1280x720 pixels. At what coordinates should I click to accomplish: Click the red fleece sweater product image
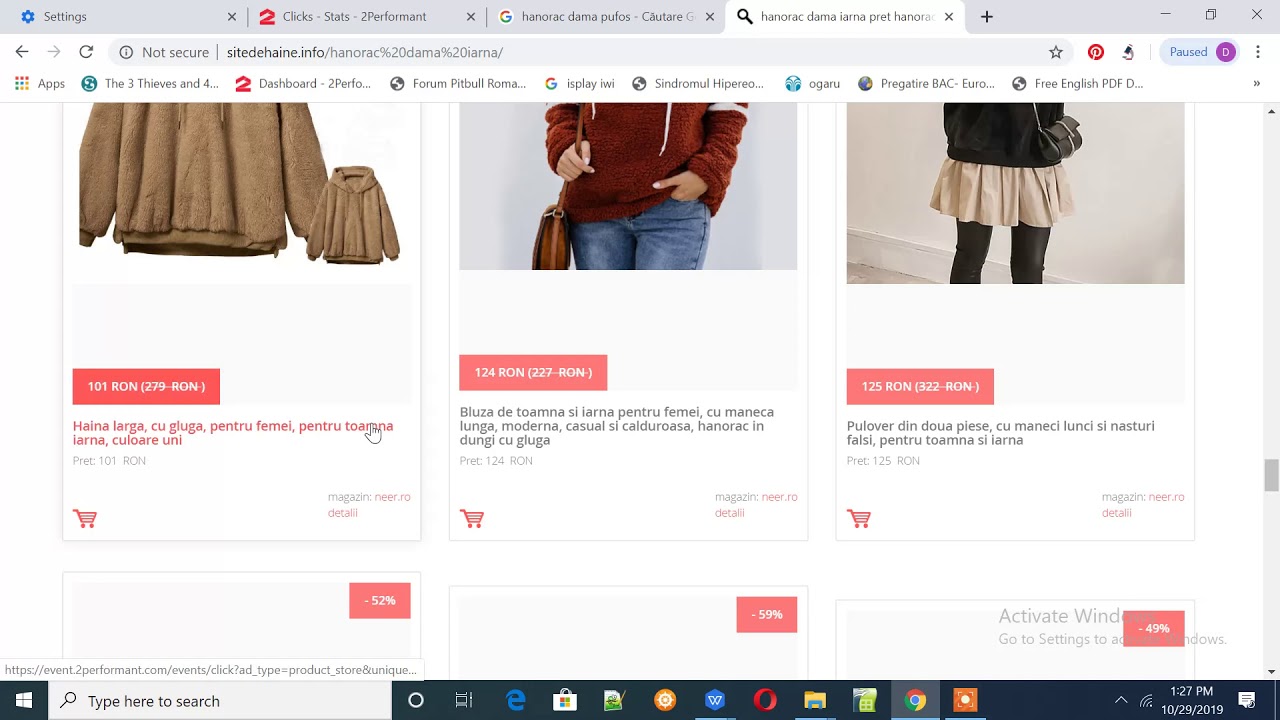click(628, 186)
